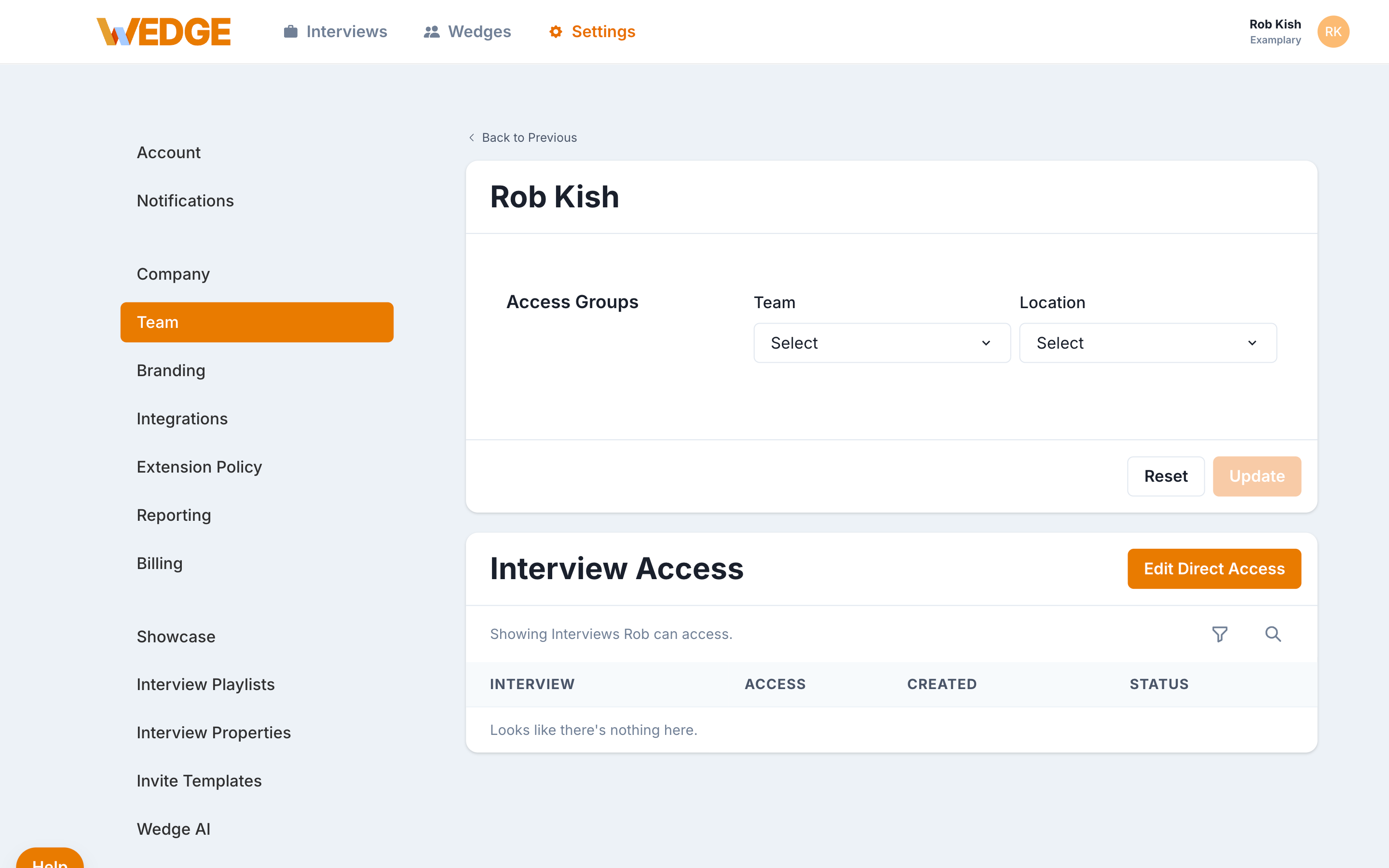Select the Team tab in the sidebar
This screenshot has width=1389, height=868.
click(257, 322)
